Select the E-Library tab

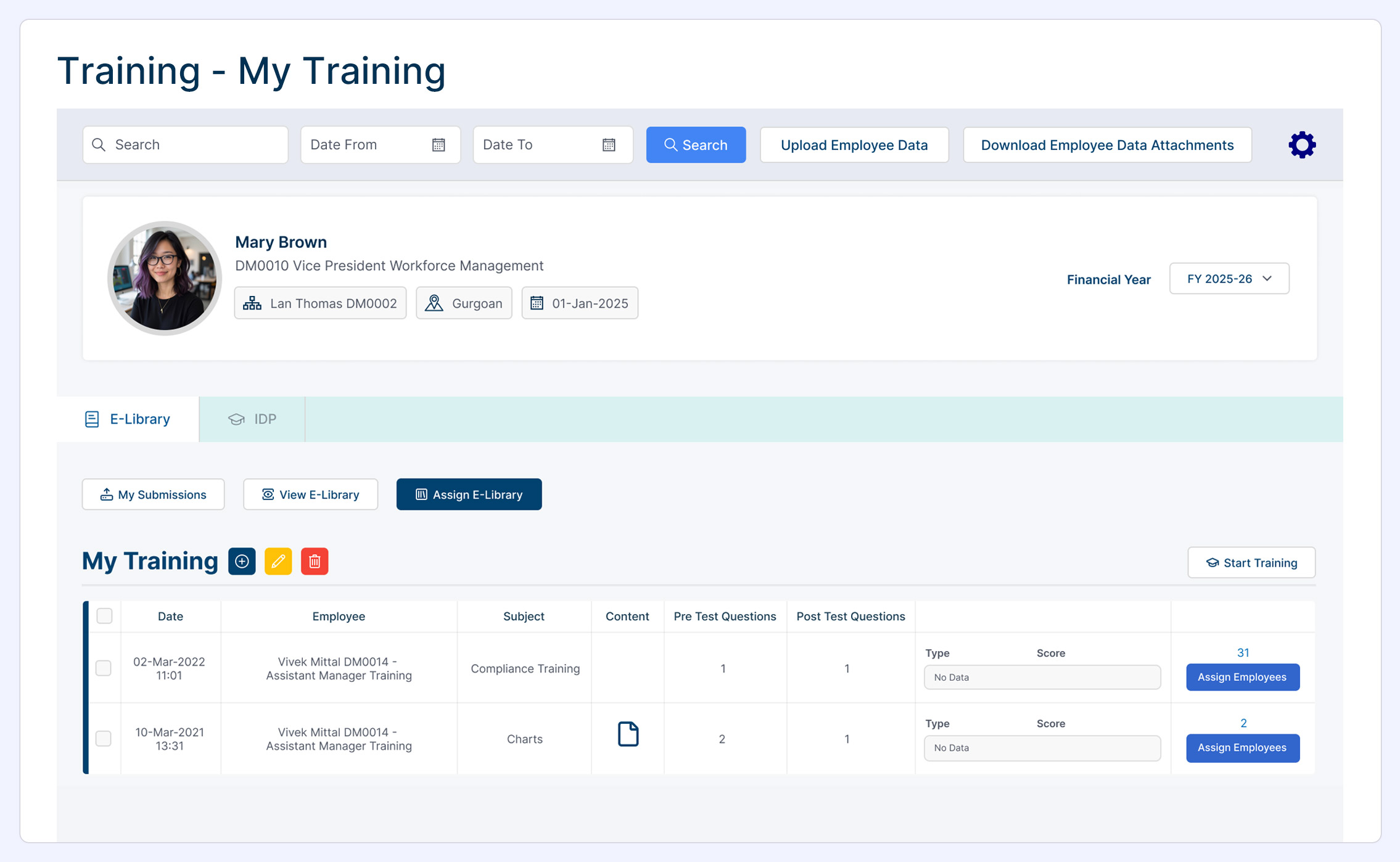pos(128,419)
